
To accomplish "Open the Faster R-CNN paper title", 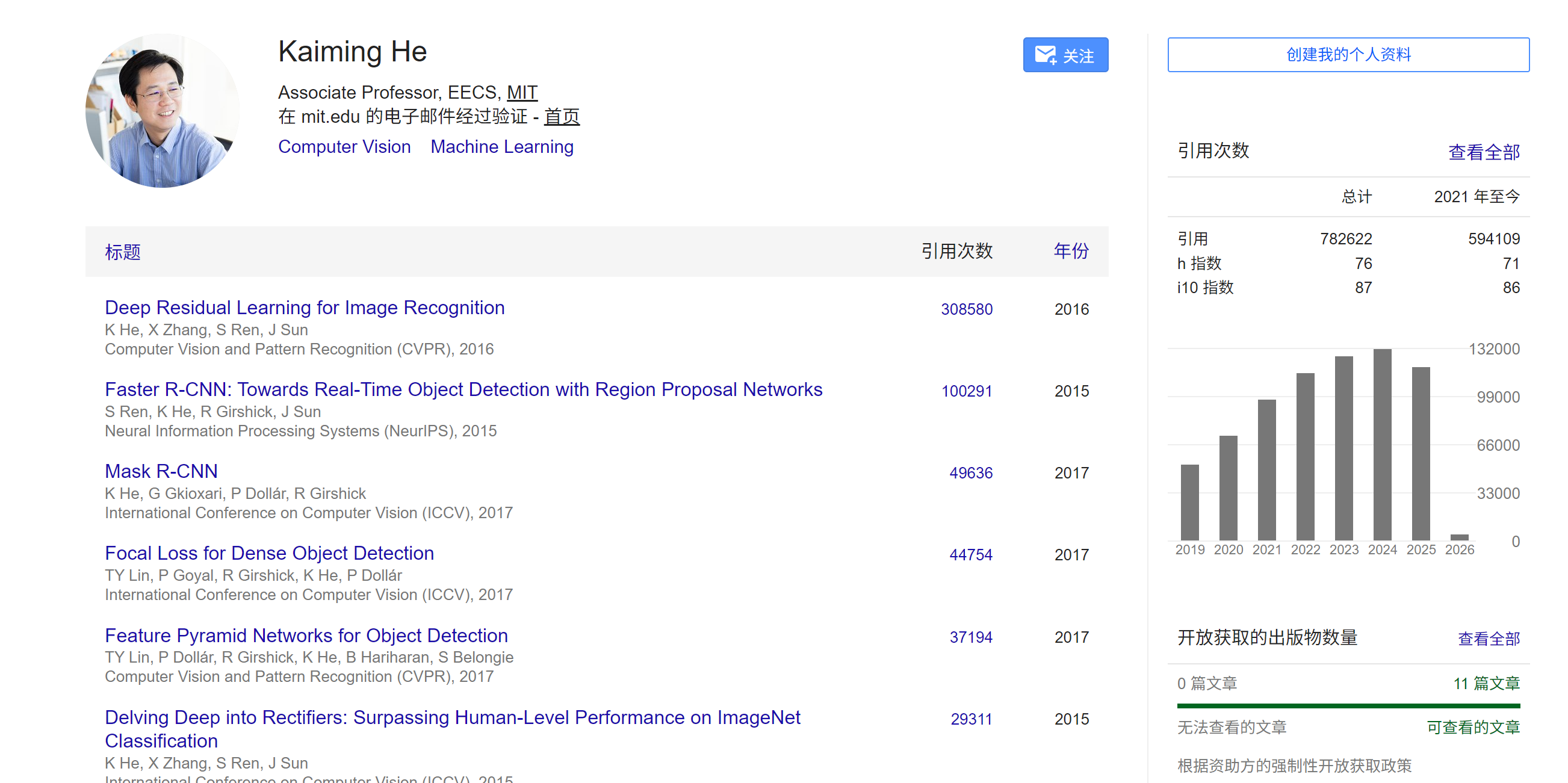I will [x=463, y=389].
